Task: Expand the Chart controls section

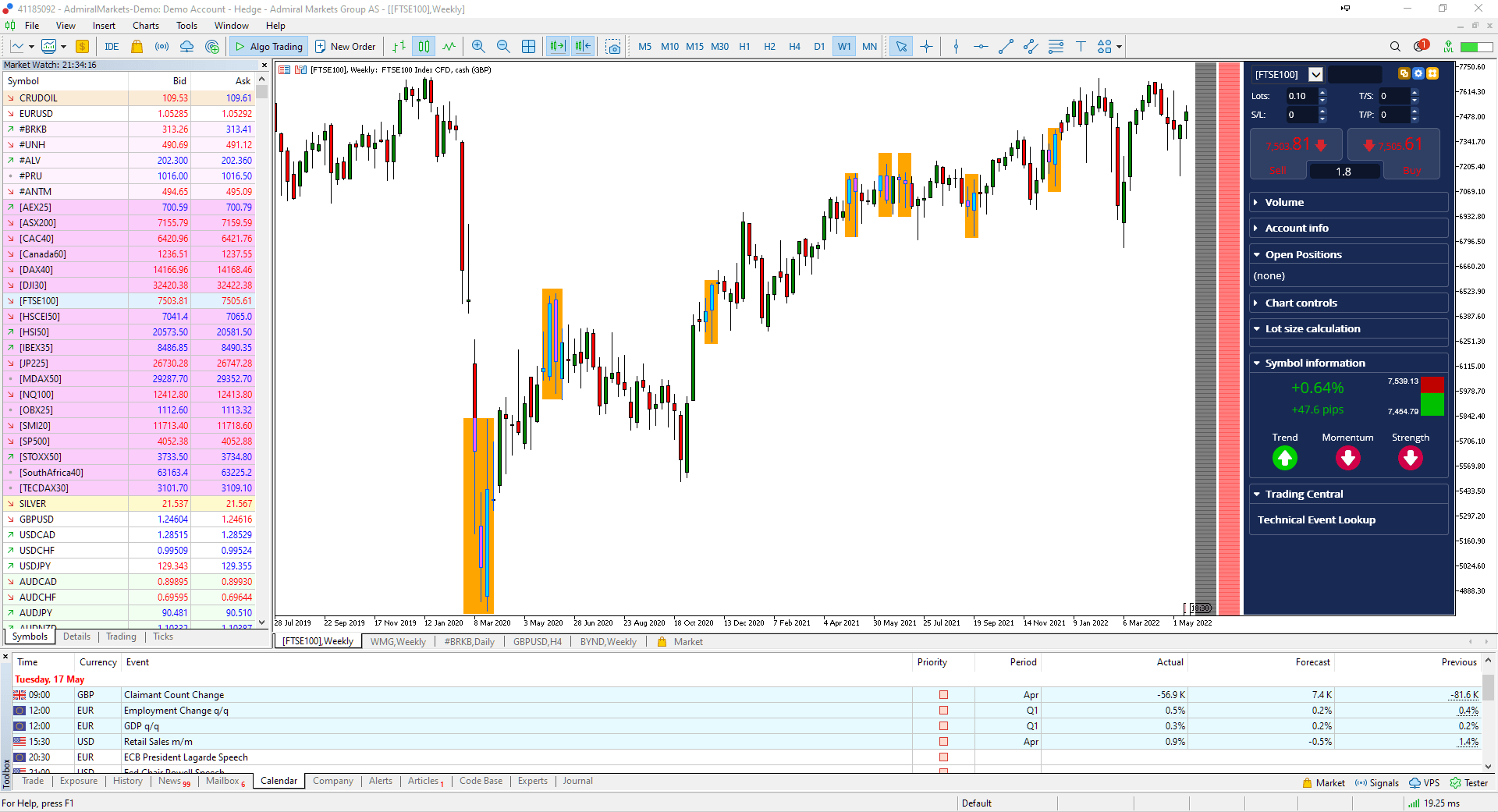Action: pyautogui.click(x=1348, y=303)
